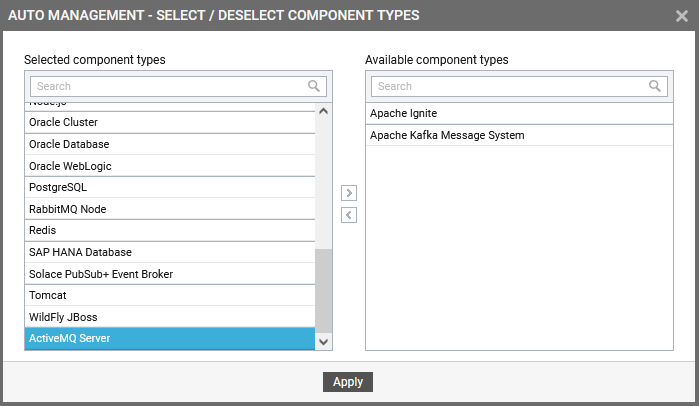
Task: Apply the component type selection
Action: [348, 382]
